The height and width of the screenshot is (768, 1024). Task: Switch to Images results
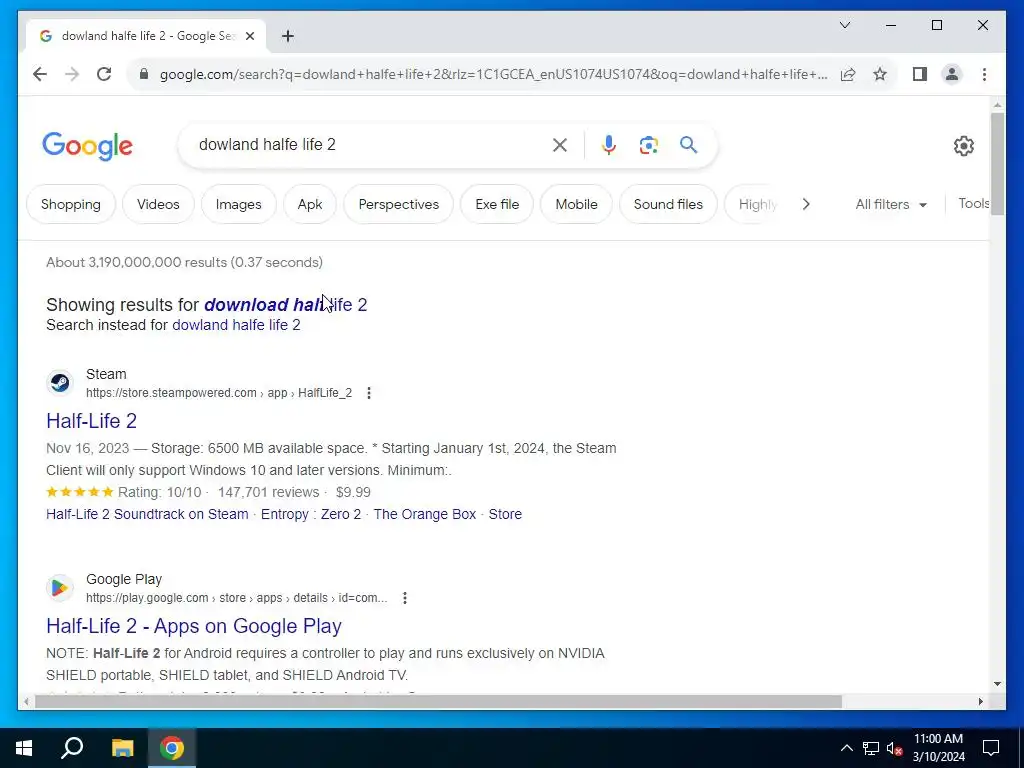coord(238,204)
